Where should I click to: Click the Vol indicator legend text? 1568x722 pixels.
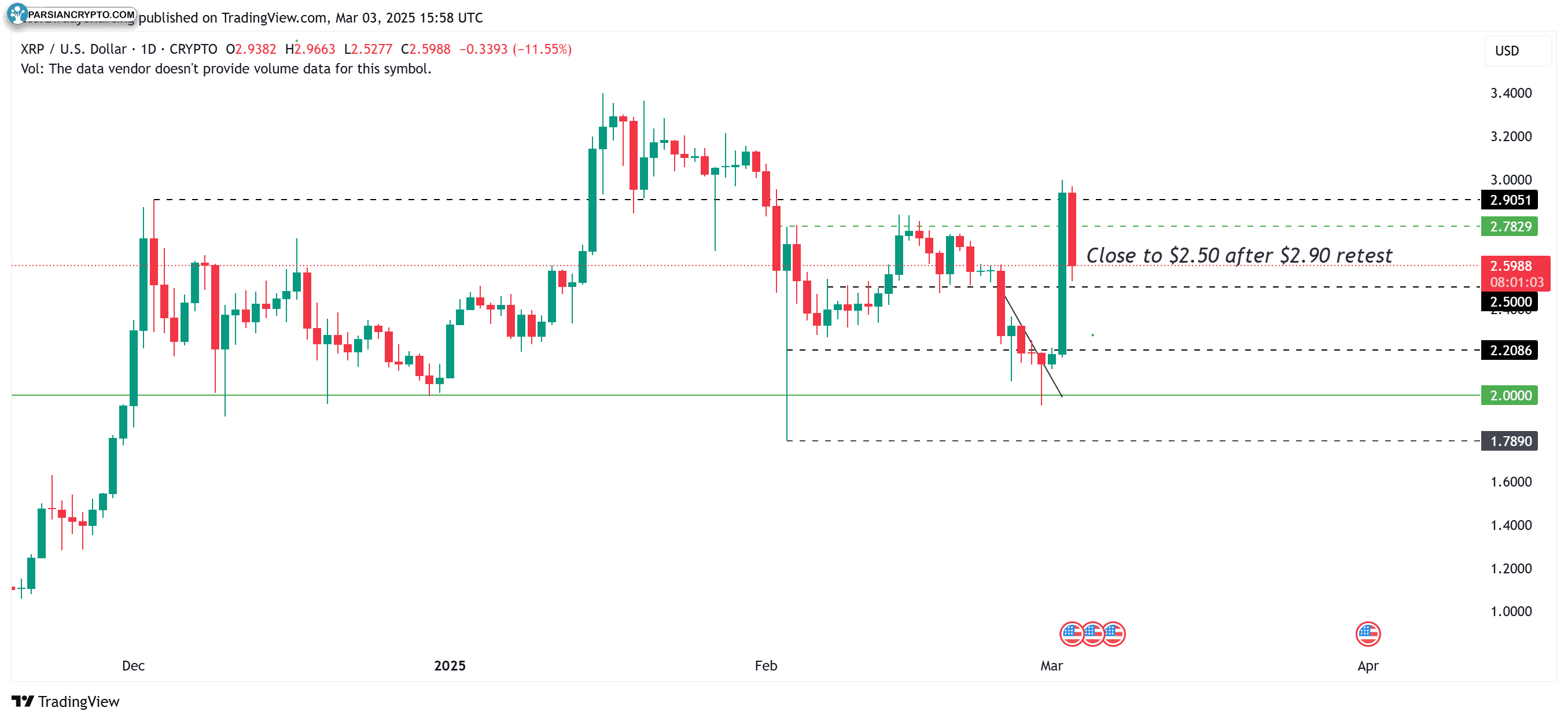(x=226, y=69)
